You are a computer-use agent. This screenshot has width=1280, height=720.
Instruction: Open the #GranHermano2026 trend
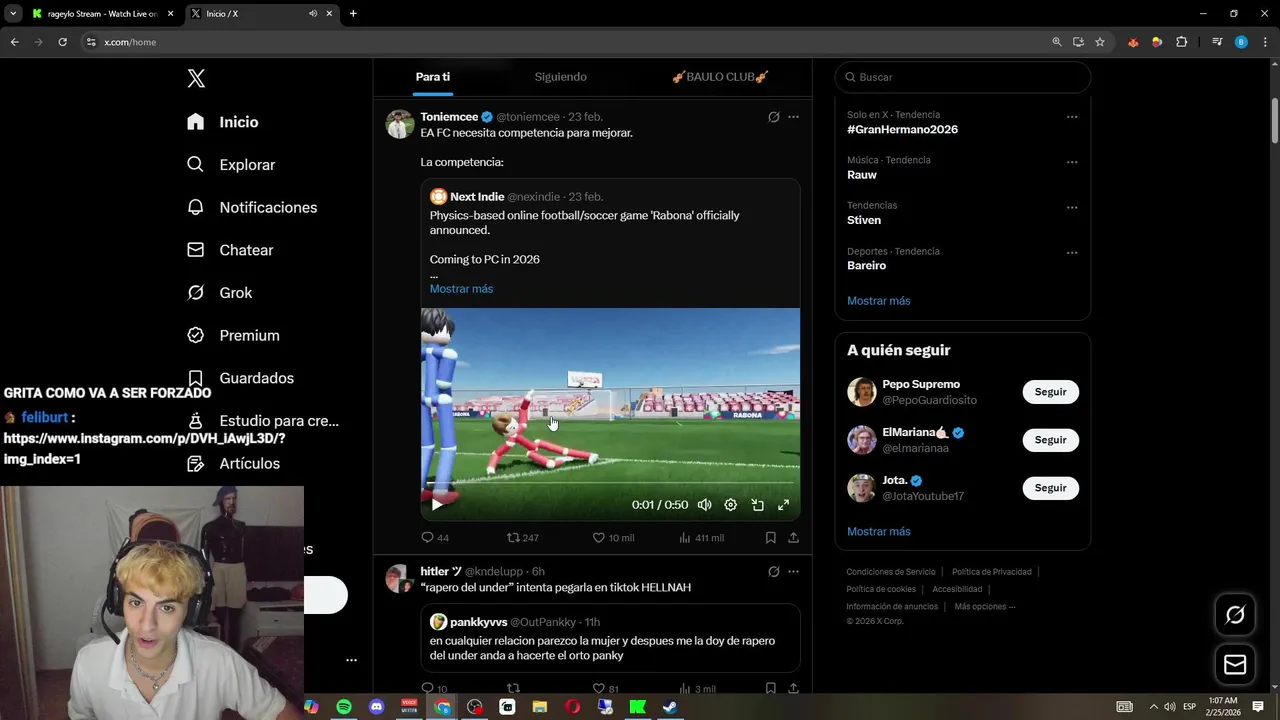(x=902, y=129)
